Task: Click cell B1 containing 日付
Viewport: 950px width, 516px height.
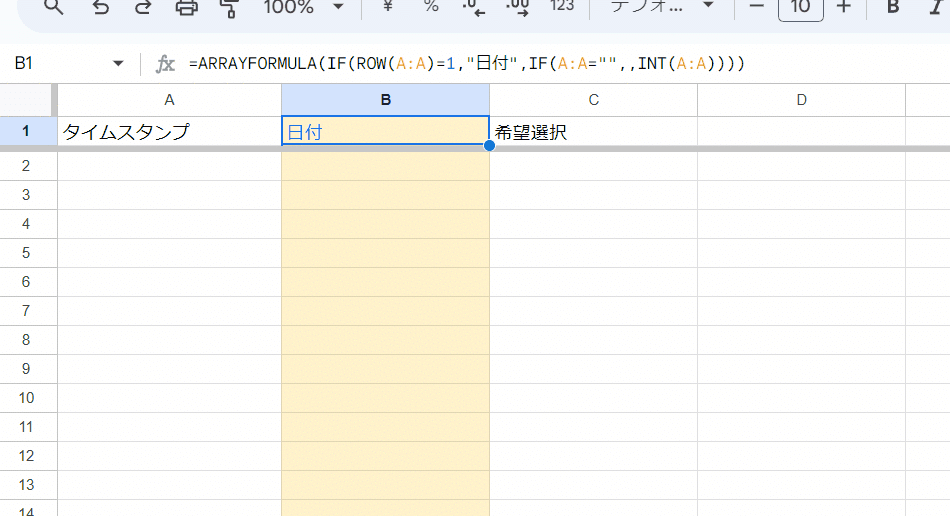Action: [385, 131]
